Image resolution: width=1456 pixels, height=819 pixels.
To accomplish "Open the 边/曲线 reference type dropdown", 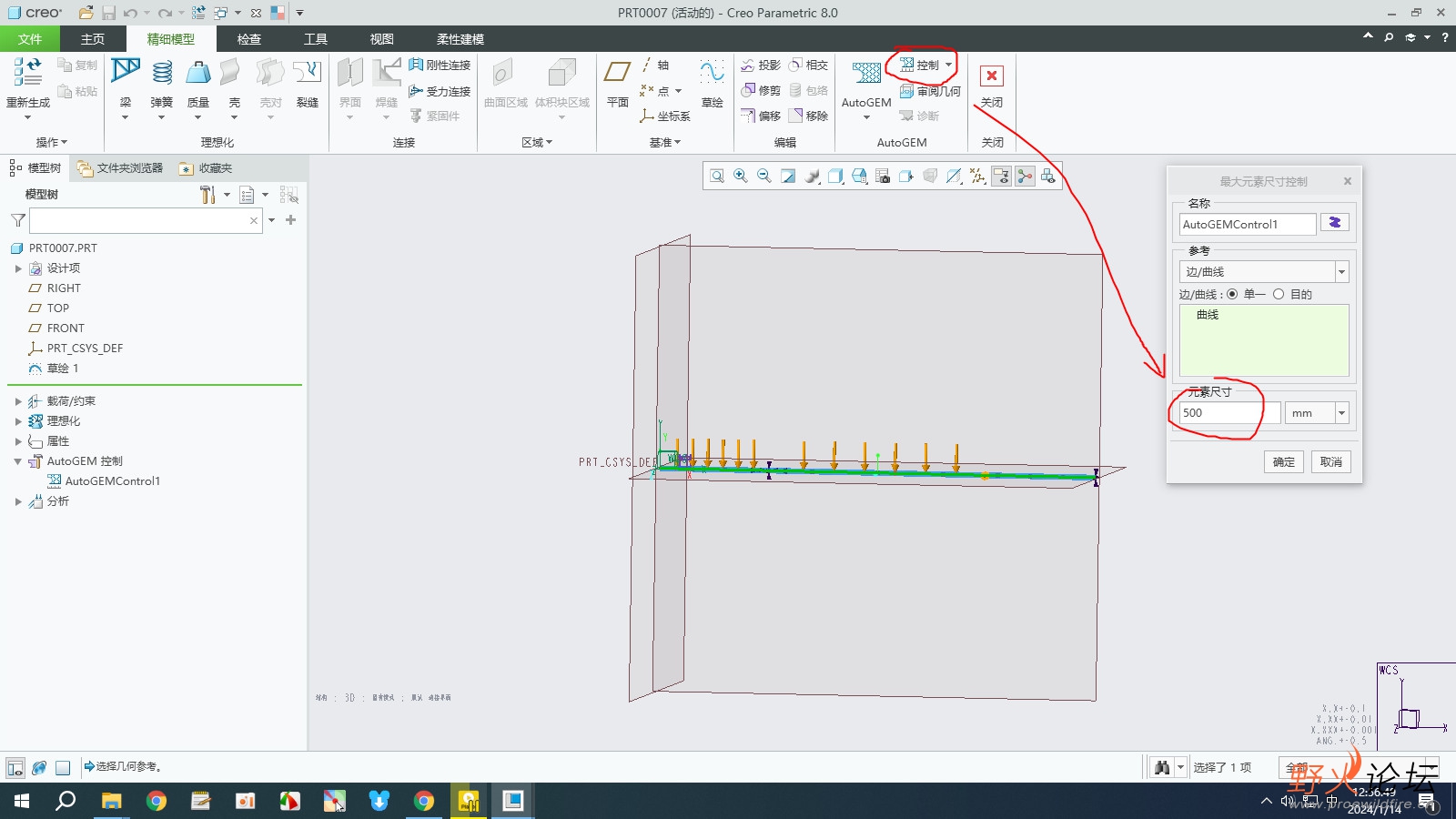I will (1341, 271).
